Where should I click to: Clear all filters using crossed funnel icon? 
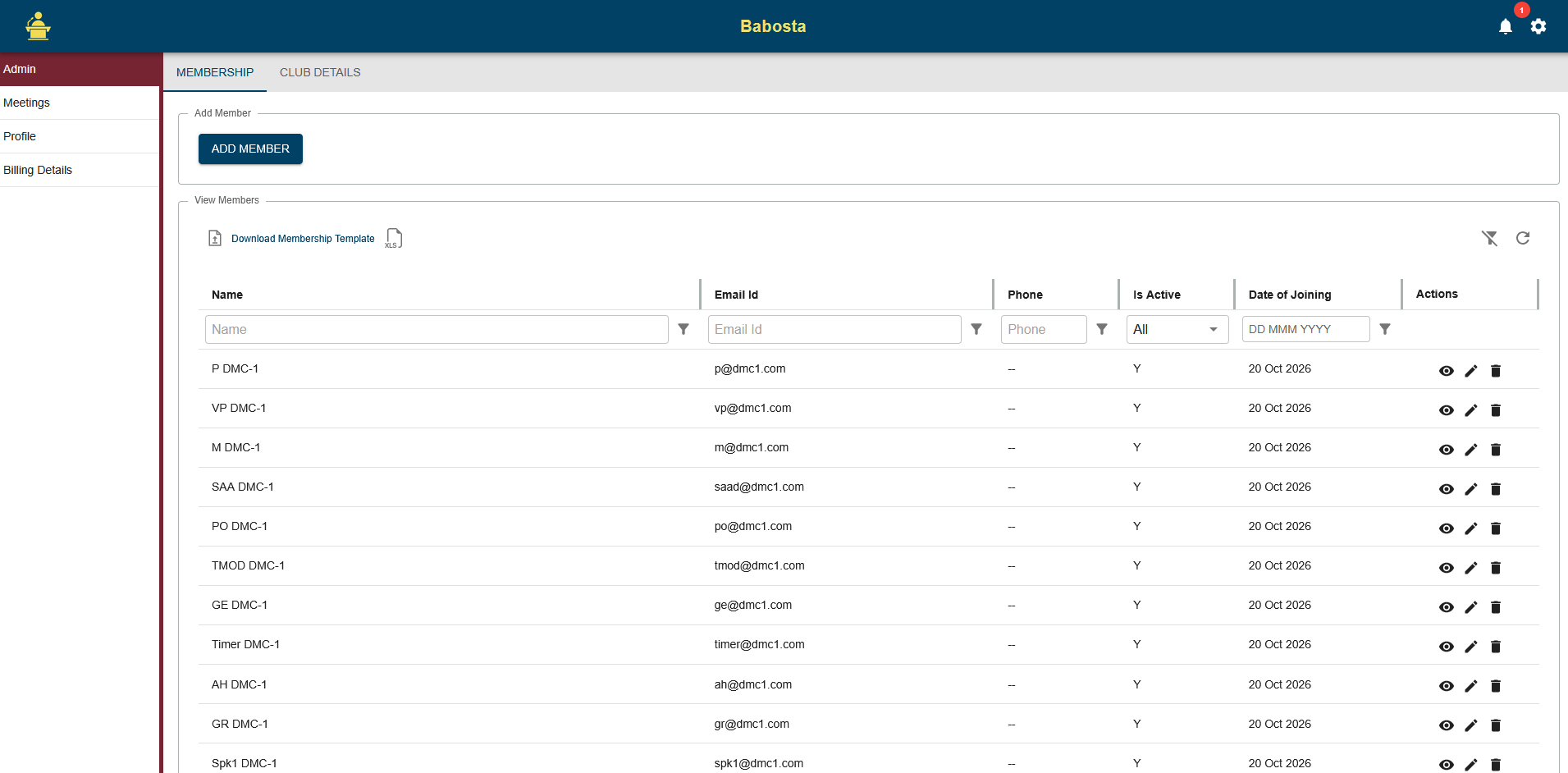[x=1489, y=238]
